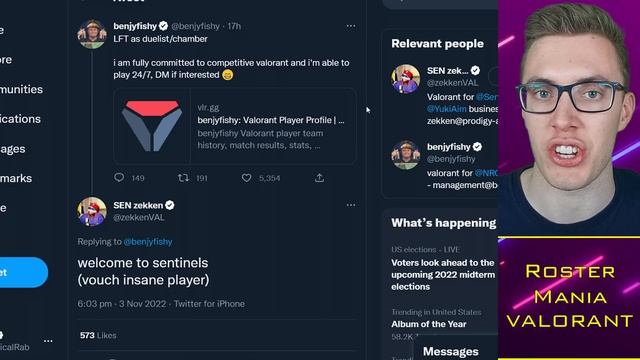Open benjyfishy's avatar on the LFT tweet
The height and width of the screenshot is (360, 640).
(92, 34)
